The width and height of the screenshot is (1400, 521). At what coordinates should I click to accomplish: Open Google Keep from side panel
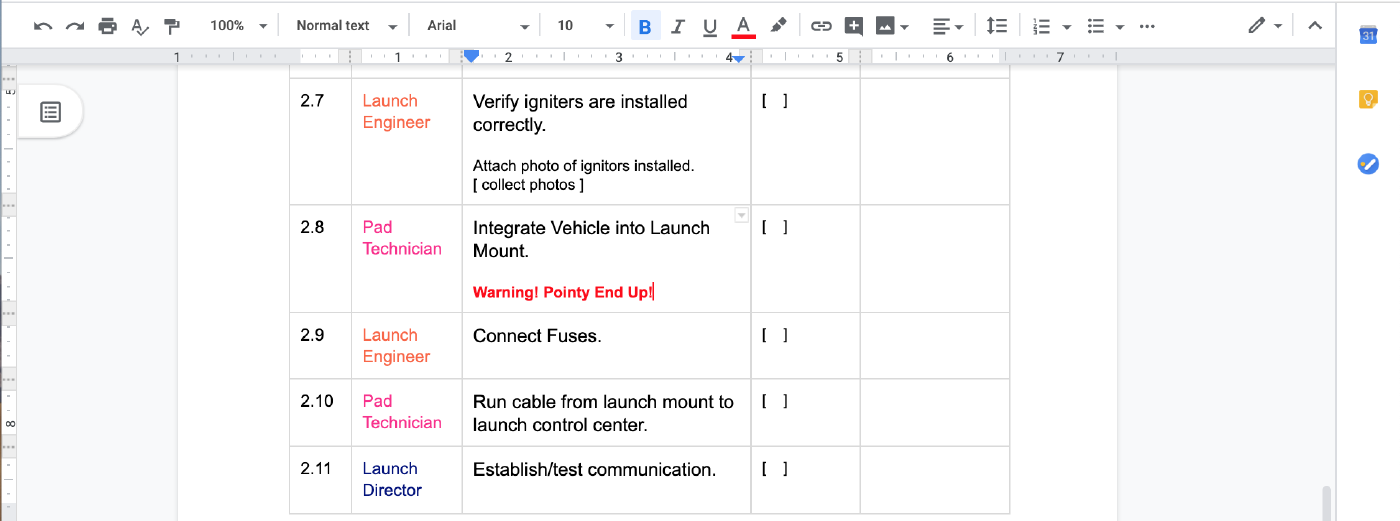(x=1368, y=99)
